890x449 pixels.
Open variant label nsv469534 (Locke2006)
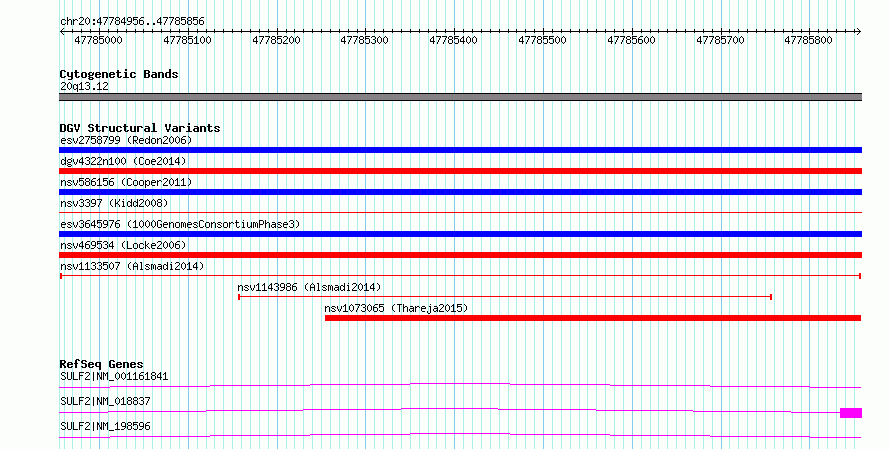tap(123, 245)
